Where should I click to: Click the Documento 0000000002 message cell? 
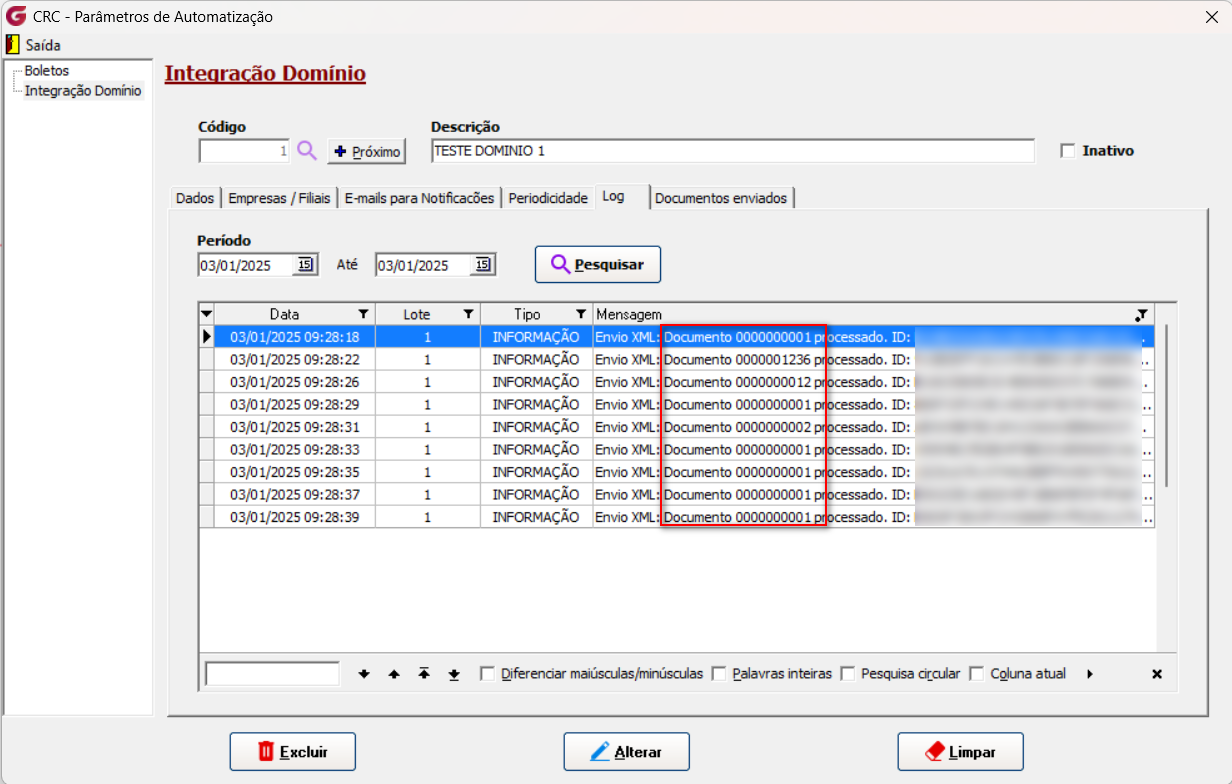pos(874,427)
